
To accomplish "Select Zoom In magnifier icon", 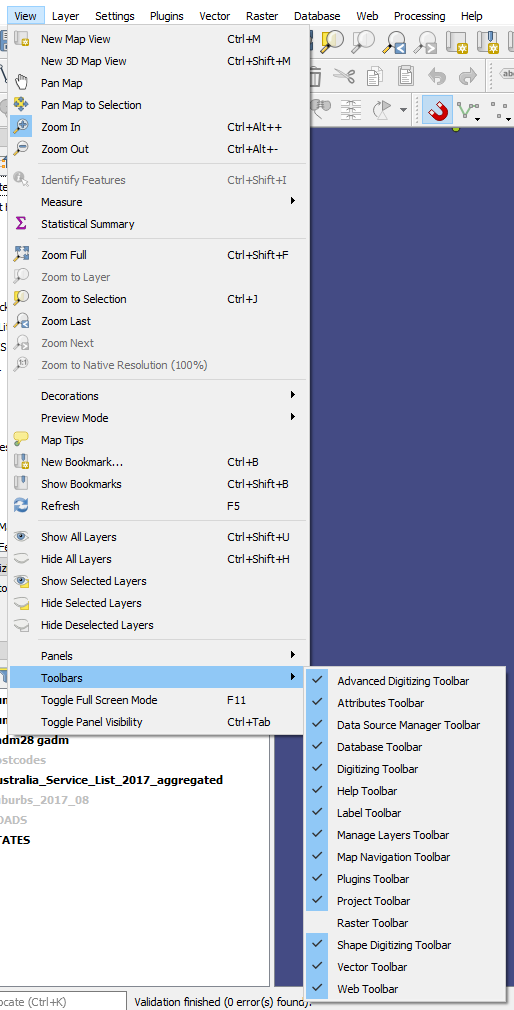I will [x=21, y=126].
